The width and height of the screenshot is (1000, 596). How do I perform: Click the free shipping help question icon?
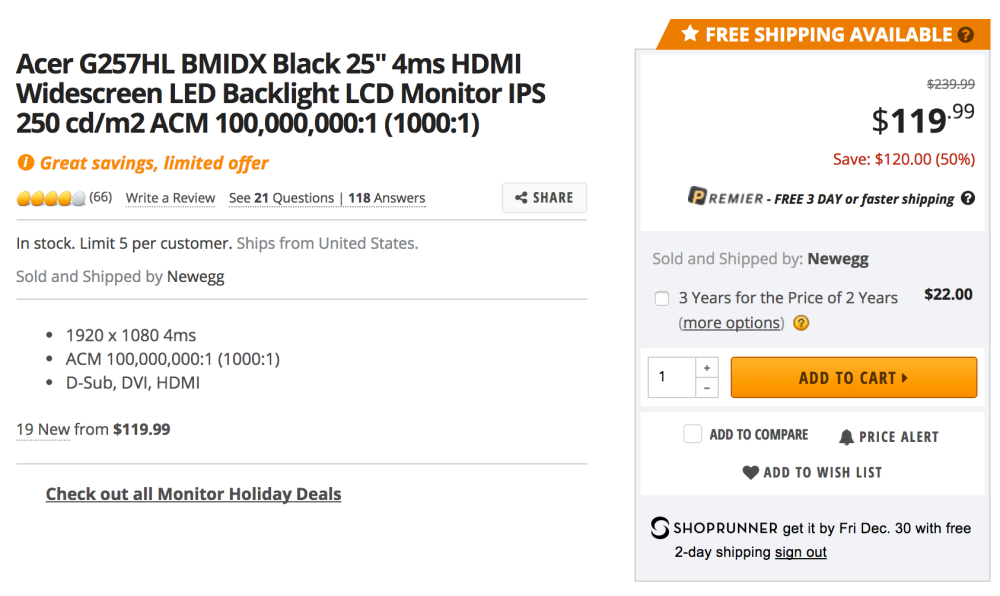pyautogui.click(x=965, y=35)
